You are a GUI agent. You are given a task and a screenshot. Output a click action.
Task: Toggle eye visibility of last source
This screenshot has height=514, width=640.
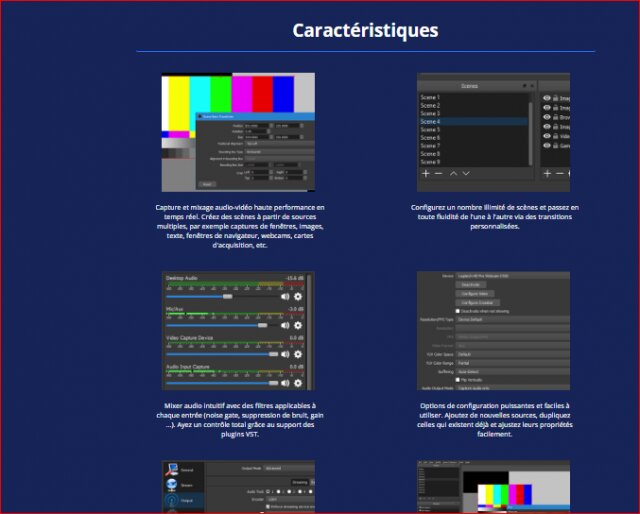pos(547,145)
